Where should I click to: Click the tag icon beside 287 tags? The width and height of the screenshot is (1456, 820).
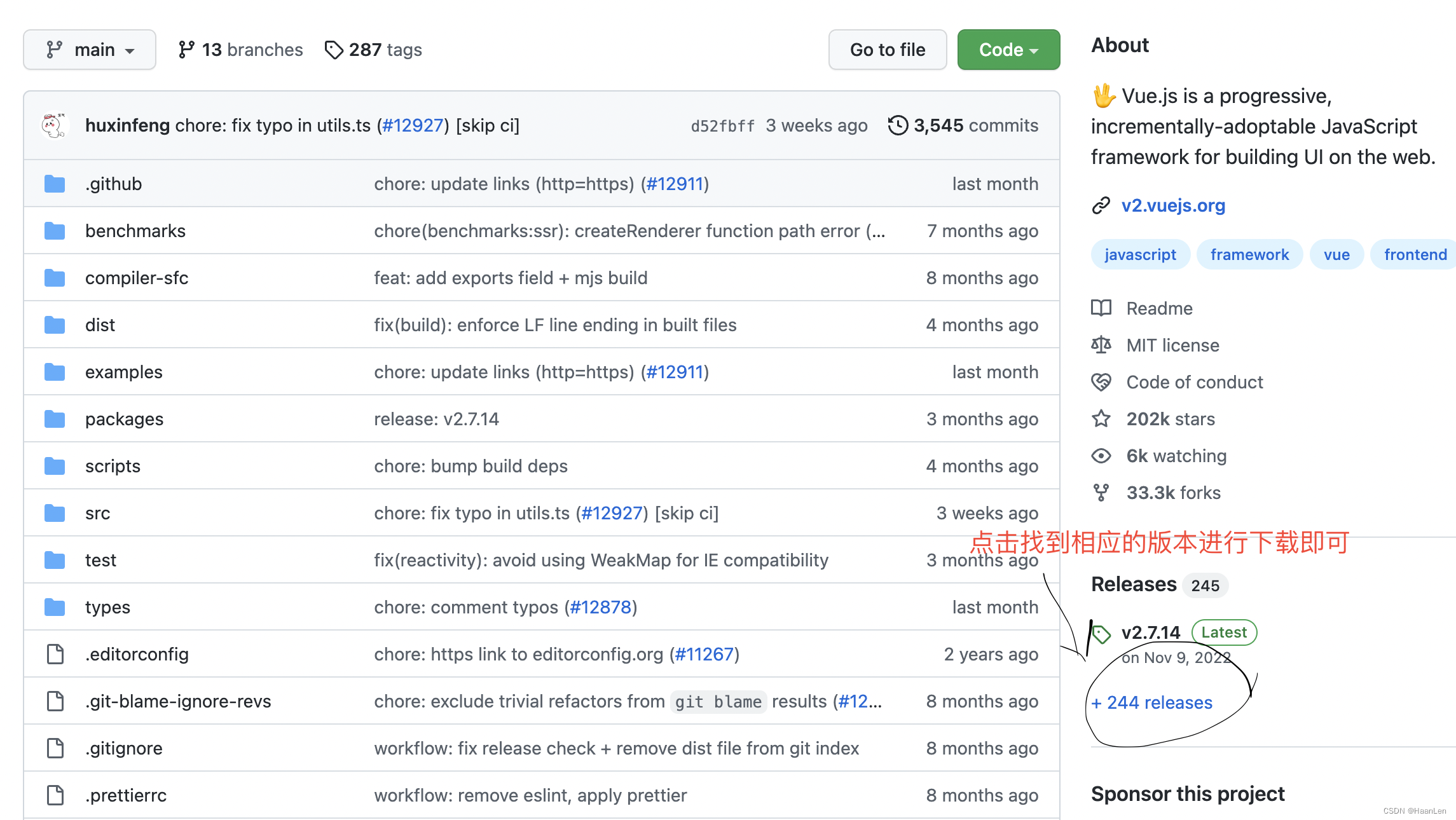[x=333, y=50]
